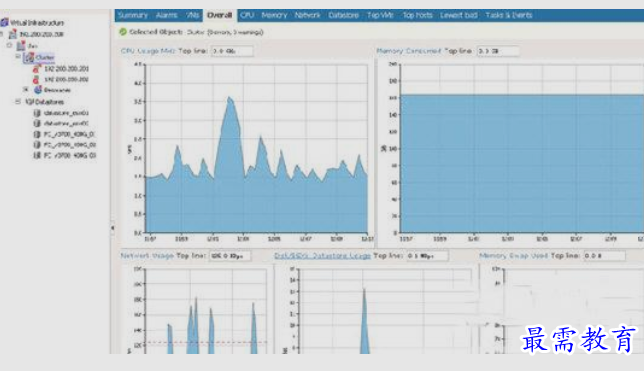Image resolution: width=644 pixels, height=371 pixels.
Task: Open the Tasks & Events tab
Action: (x=509, y=15)
